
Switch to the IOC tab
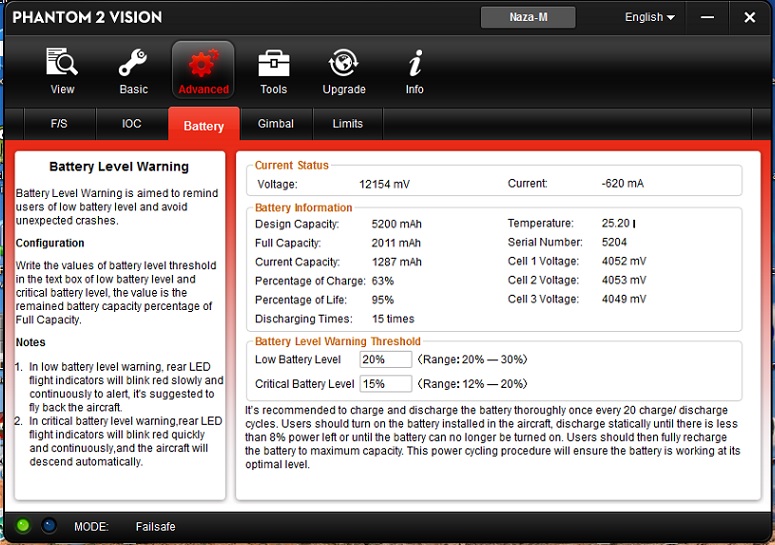(131, 124)
